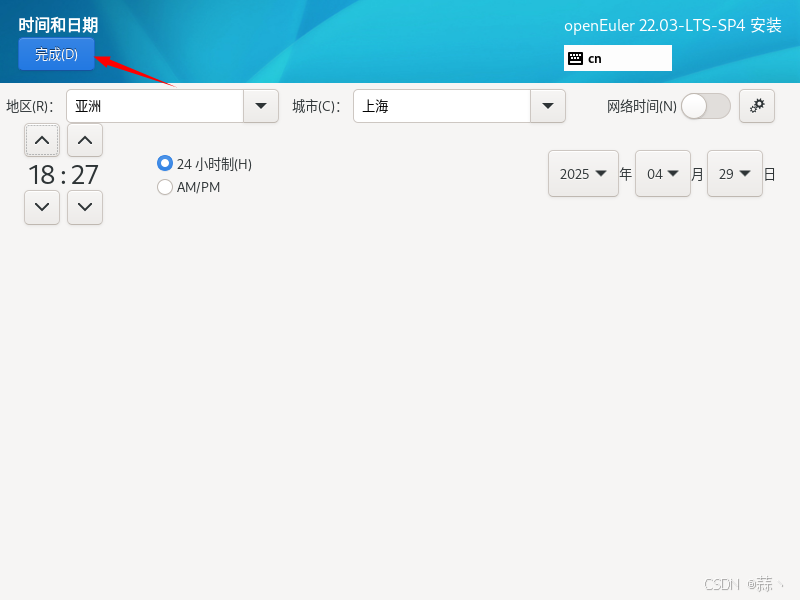Open the region dropdown arrow for 亚洲
Image resolution: width=800 pixels, height=600 pixels.
coord(261,106)
